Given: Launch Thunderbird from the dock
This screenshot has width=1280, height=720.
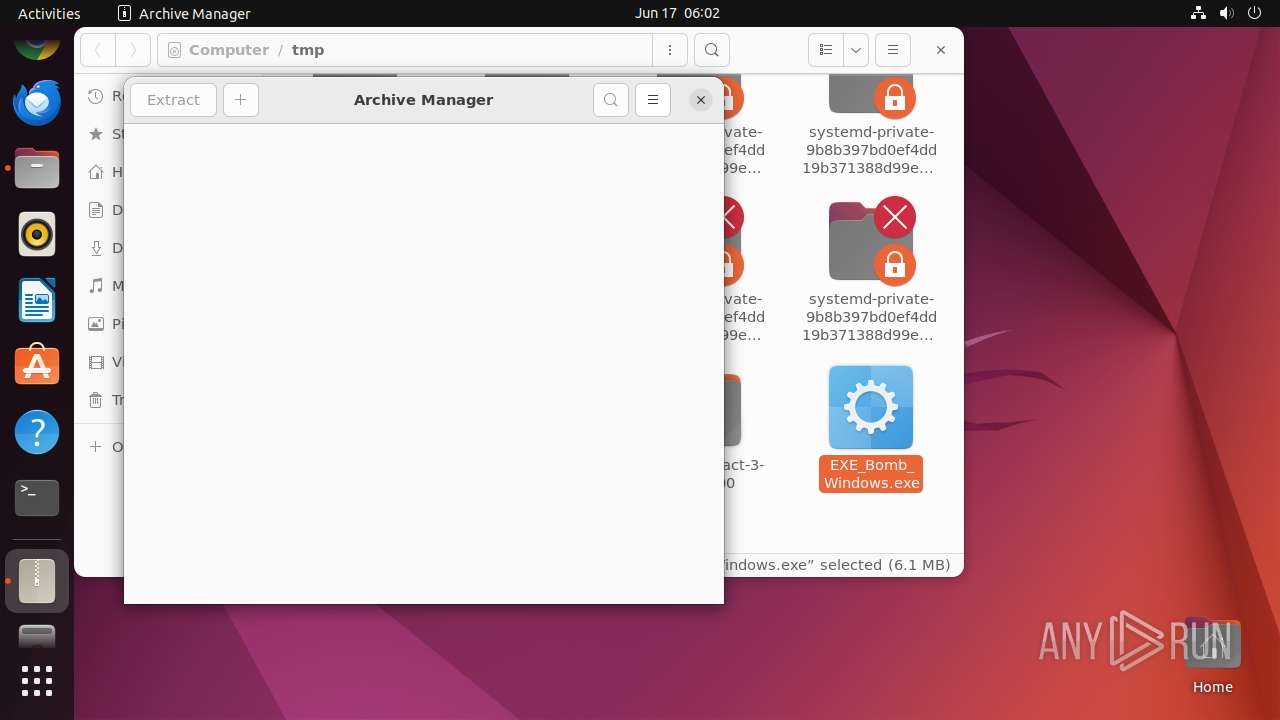Looking at the screenshot, I should pos(37,102).
